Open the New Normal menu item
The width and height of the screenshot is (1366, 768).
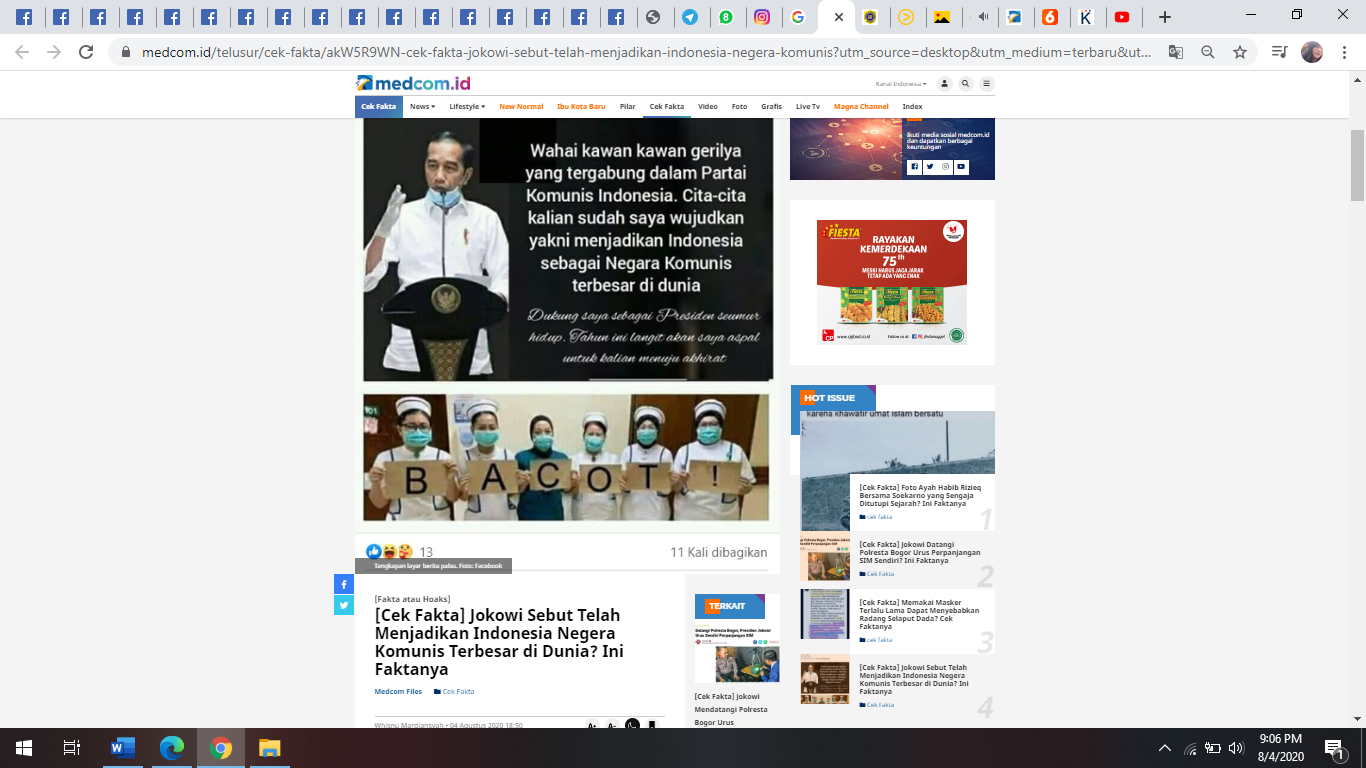pyautogui.click(x=521, y=106)
